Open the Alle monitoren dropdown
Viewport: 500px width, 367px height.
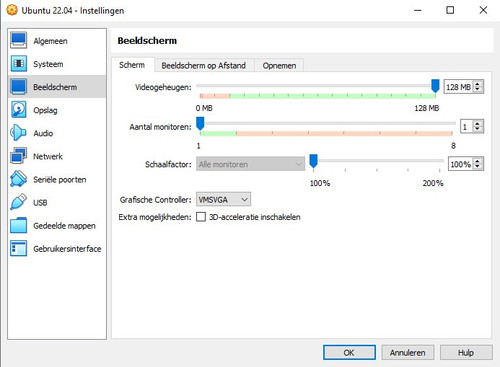[250, 164]
